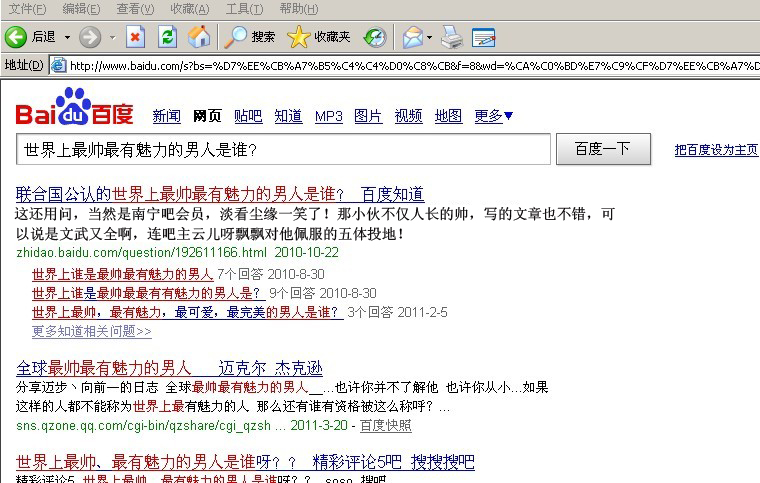Image resolution: width=760 pixels, height=483 pixels.
Task: Open the 世界上谁是最帅最有魅力的男人 7个回答 link
Action: [x=123, y=274]
